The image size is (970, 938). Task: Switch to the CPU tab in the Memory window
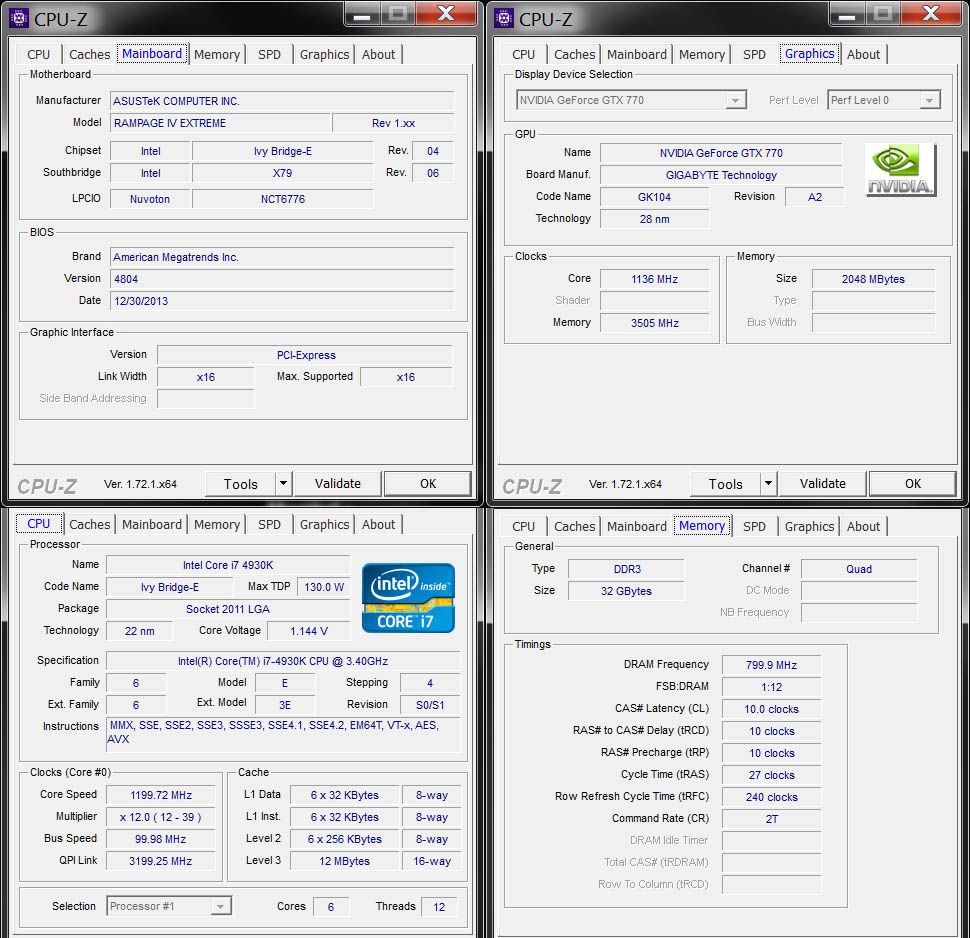coord(523,527)
